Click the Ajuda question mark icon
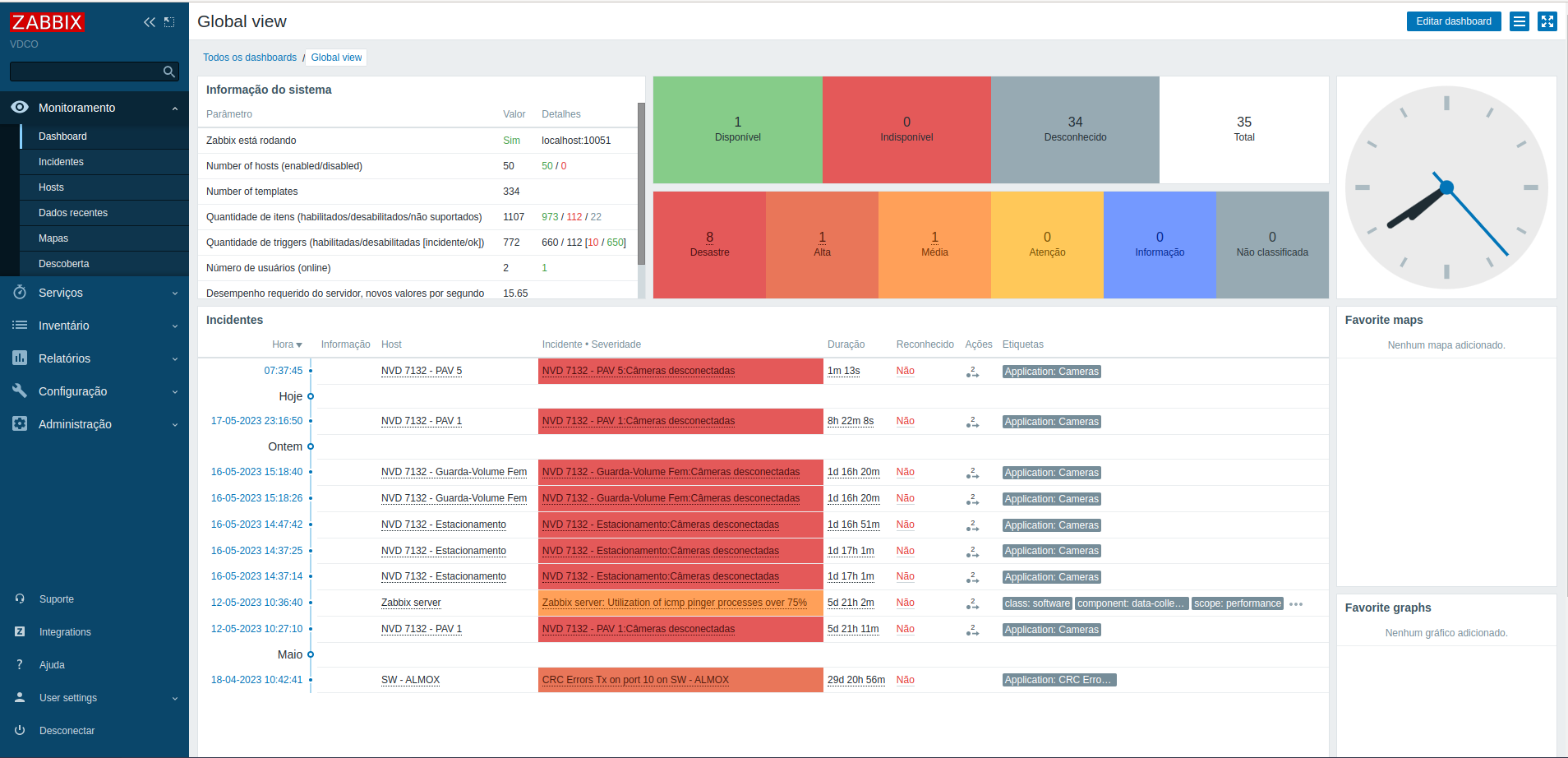This screenshot has height=758, width=1568. coord(20,664)
